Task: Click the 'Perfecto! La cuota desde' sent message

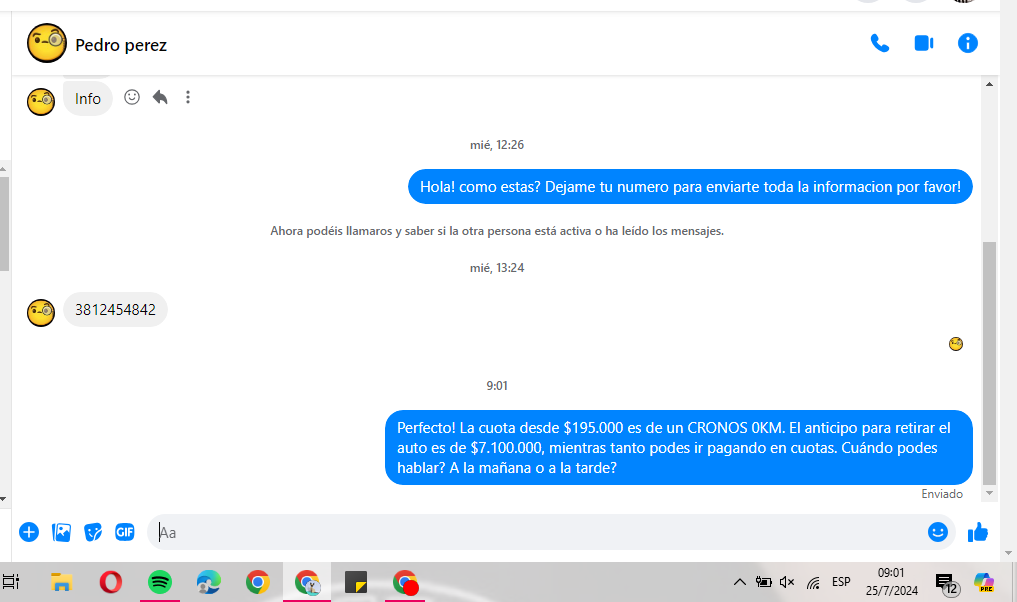Action: click(x=678, y=448)
